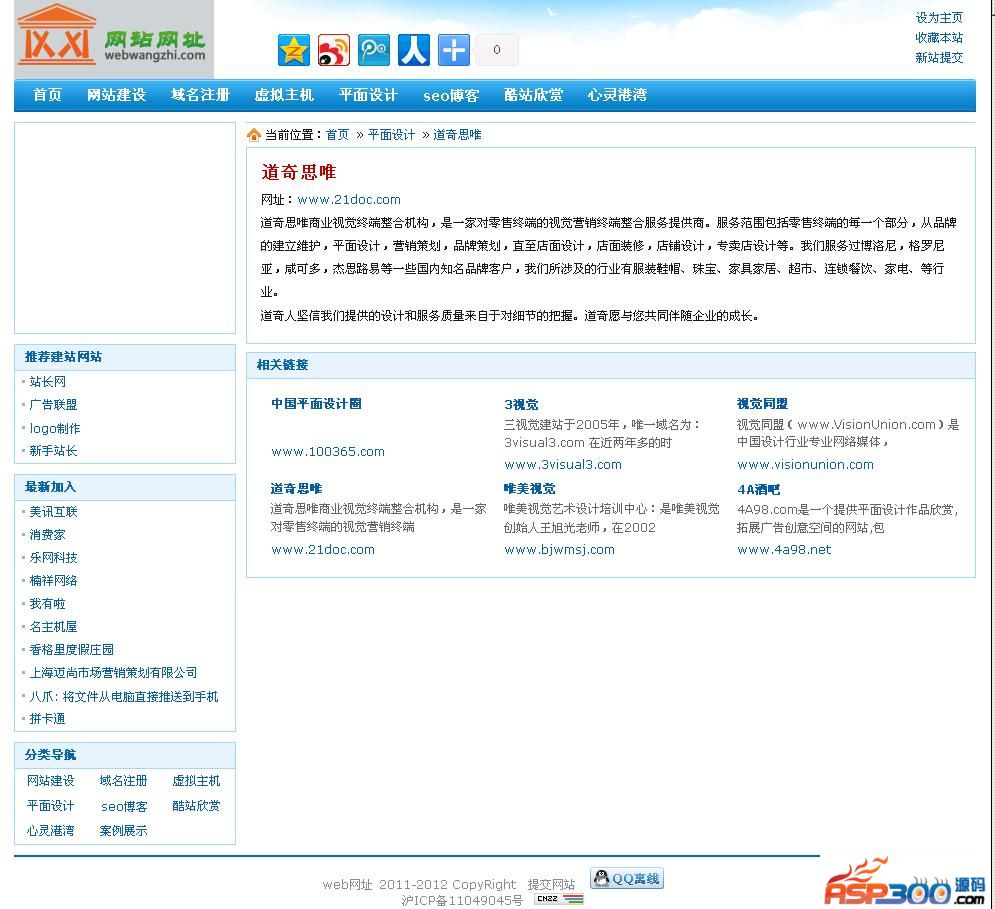Open the 首页 navigation menu item
Viewport: 995px width, 909px height.
(x=48, y=95)
